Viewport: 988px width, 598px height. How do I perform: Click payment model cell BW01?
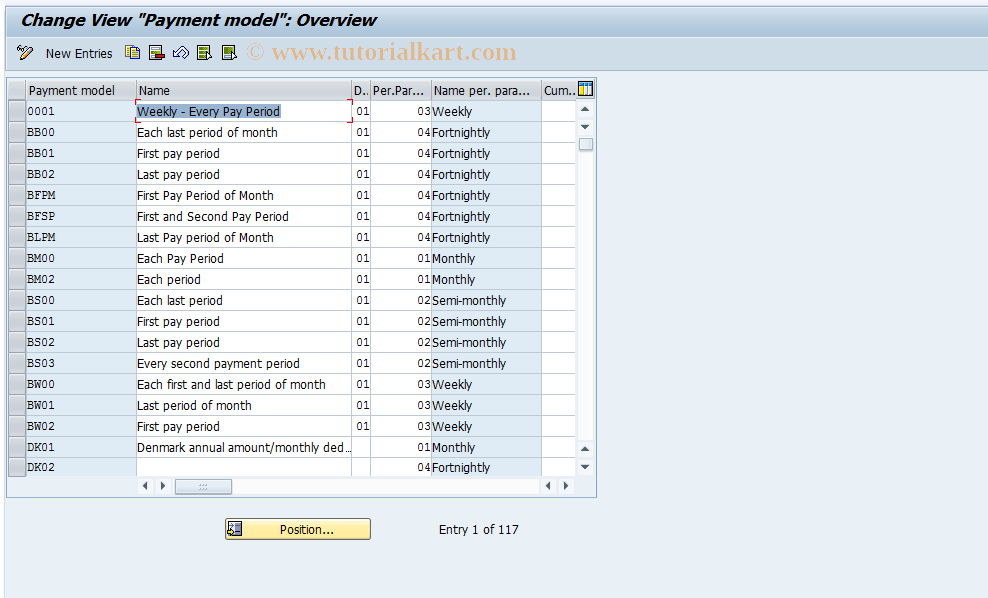click(81, 405)
